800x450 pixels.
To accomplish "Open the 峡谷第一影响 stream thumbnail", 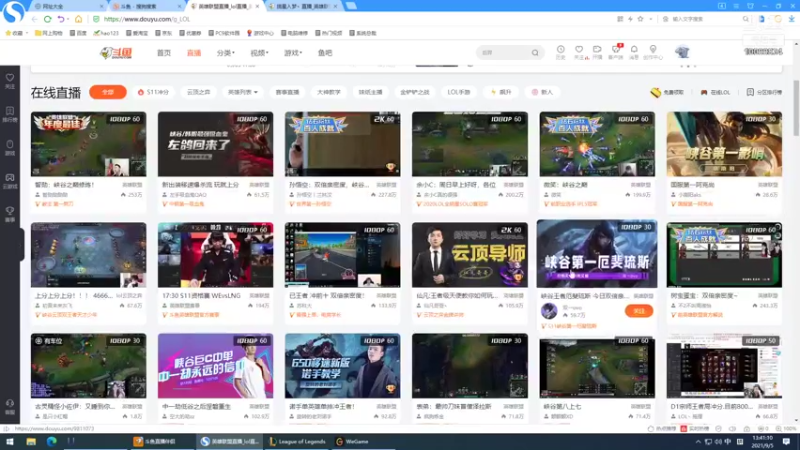I will 724,144.
